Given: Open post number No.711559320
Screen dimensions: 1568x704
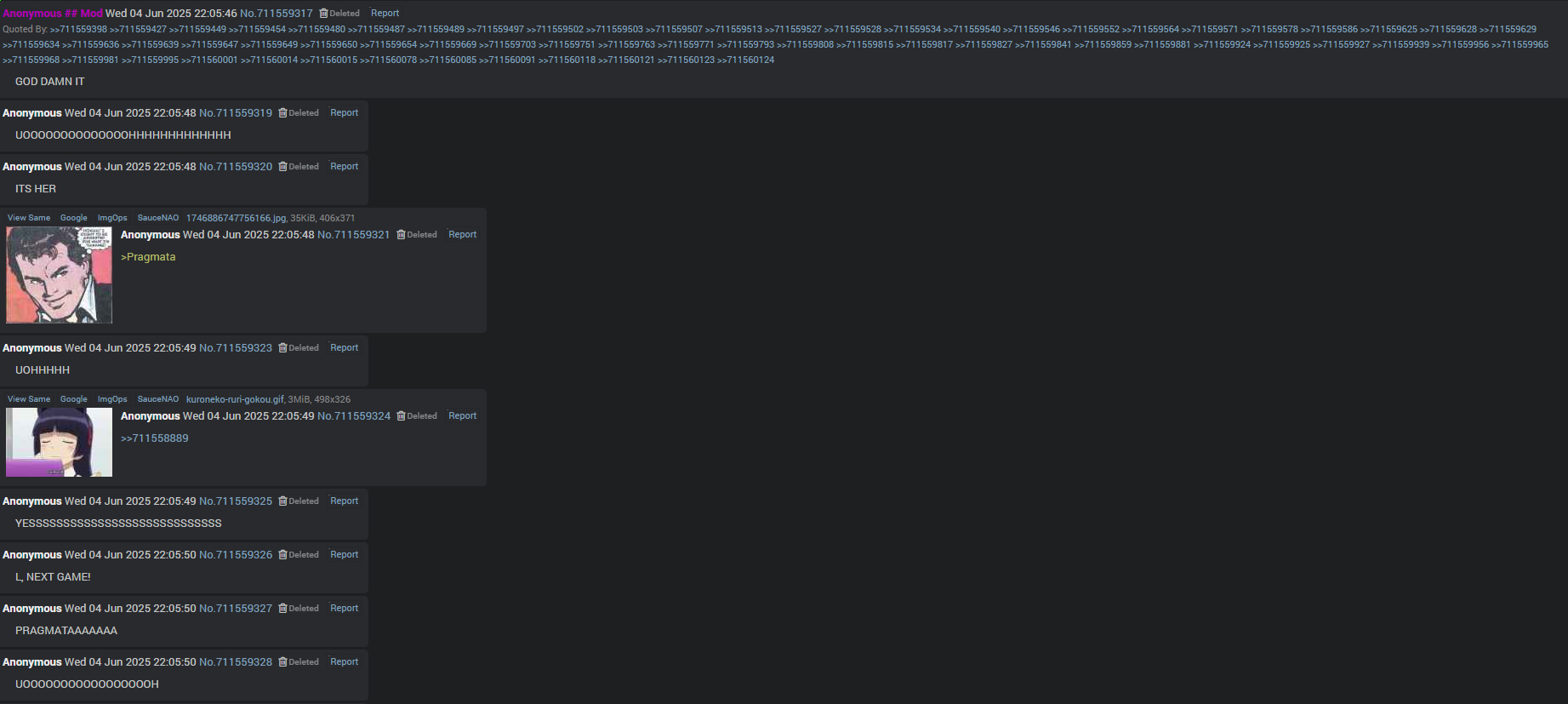Looking at the screenshot, I should tap(236, 167).
